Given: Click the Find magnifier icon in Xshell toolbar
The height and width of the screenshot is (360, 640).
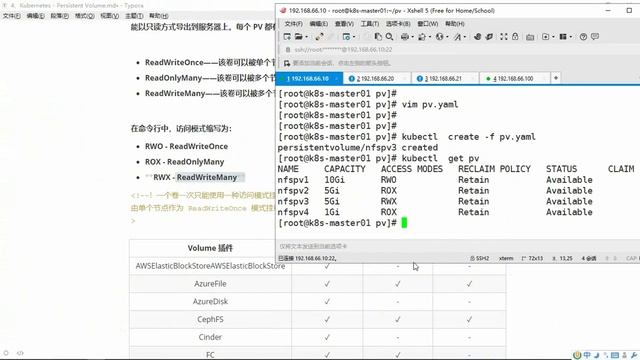Looking at the screenshot, I should (389, 37).
